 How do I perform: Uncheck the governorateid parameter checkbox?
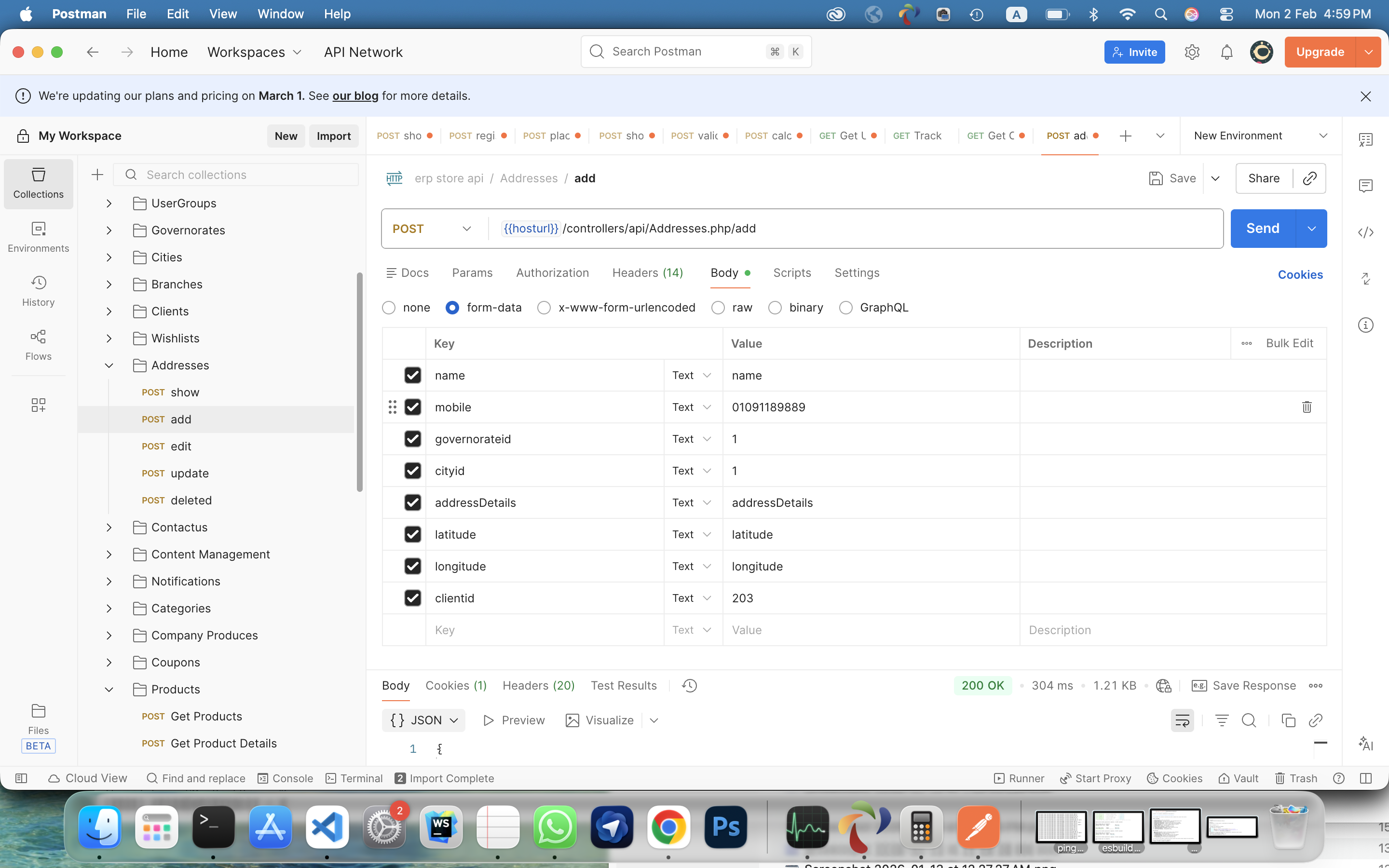tap(413, 439)
